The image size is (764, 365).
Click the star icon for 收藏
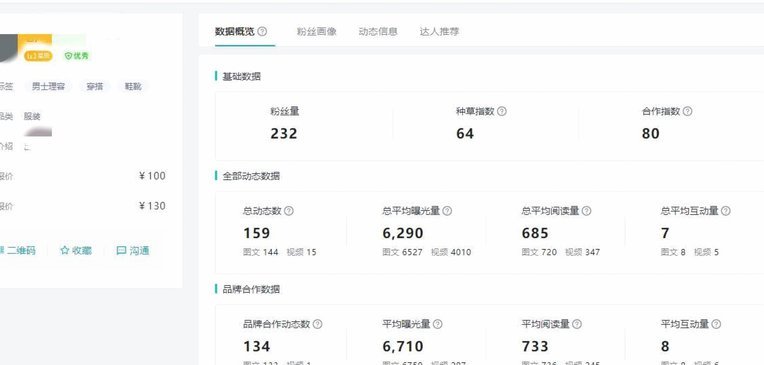point(65,250)
